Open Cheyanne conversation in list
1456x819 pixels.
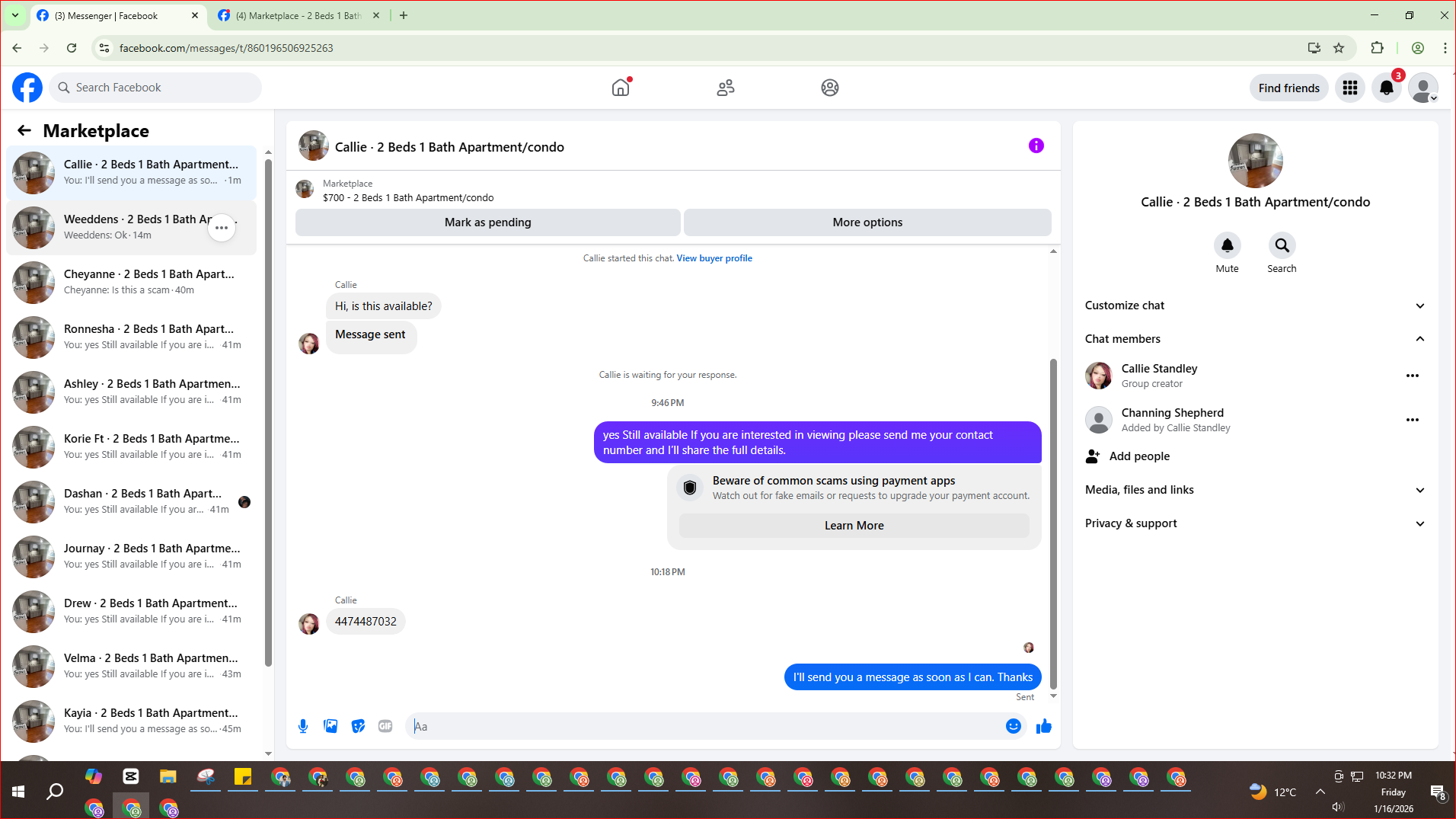coord(131,283)
